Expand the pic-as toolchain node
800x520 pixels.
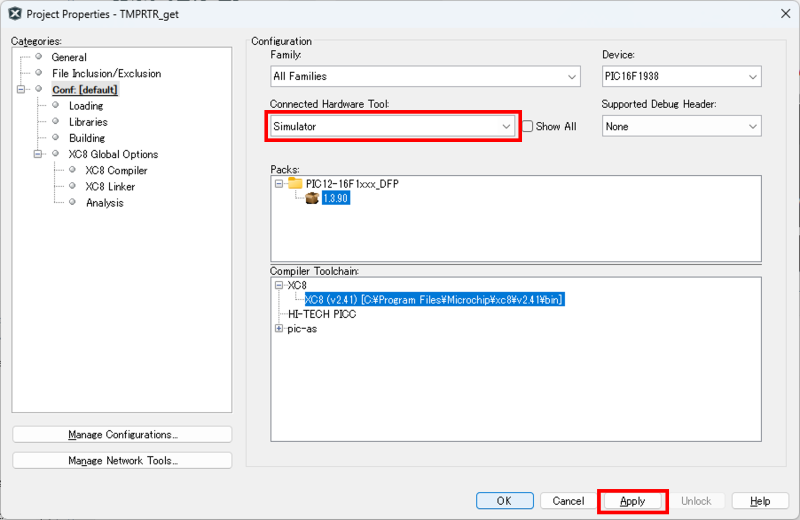[279, 328]
